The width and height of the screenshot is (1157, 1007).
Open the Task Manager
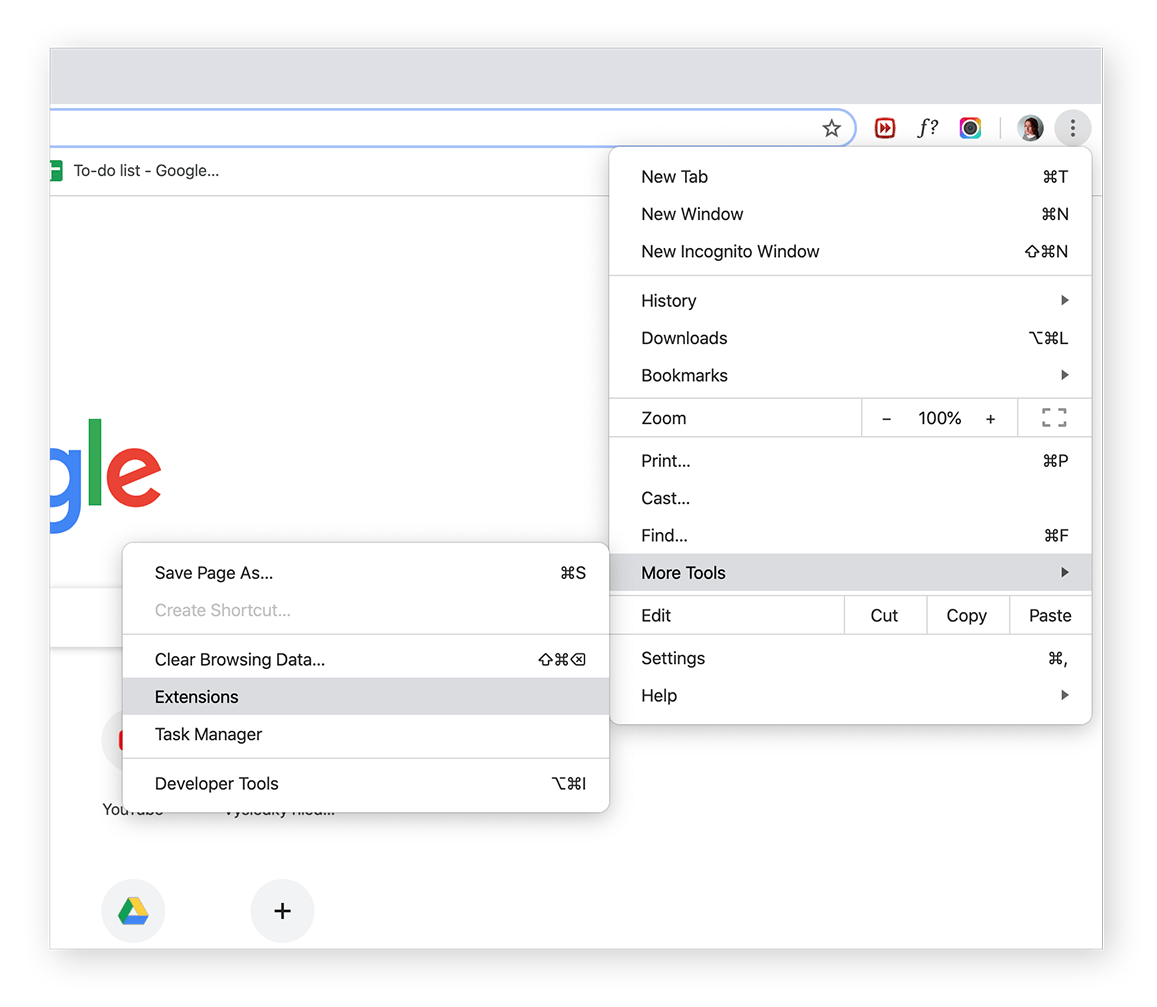tap(208, 734)
